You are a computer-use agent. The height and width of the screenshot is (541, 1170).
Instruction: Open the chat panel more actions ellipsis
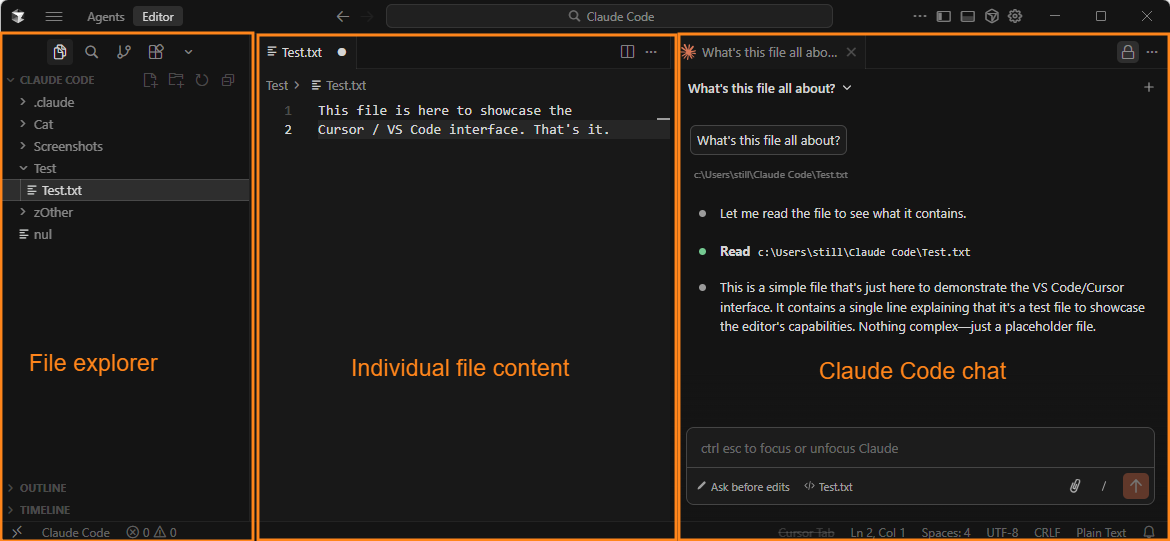(1152, 52)
